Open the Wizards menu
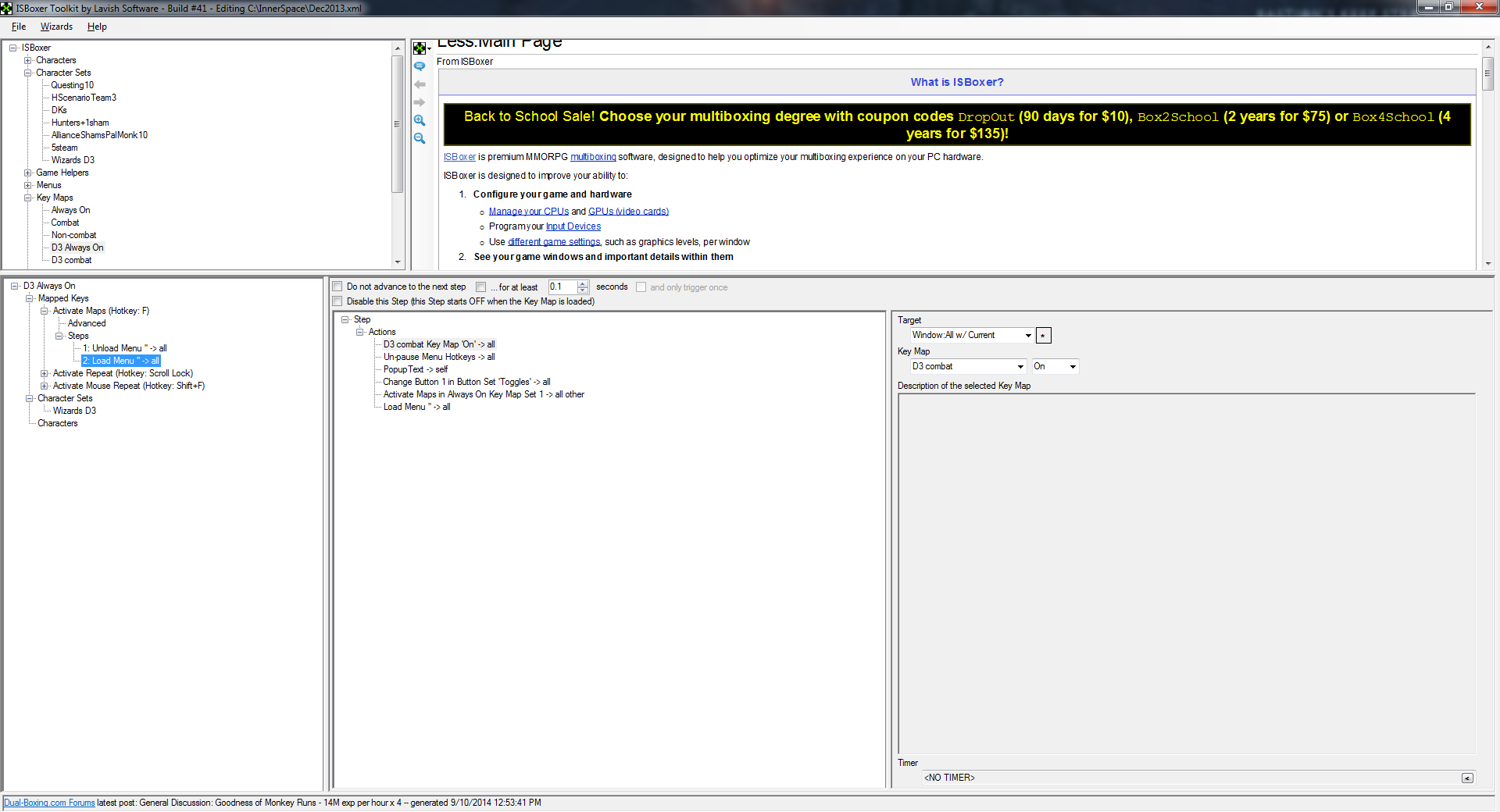The image size is (1500, 812). coord(56,27)
